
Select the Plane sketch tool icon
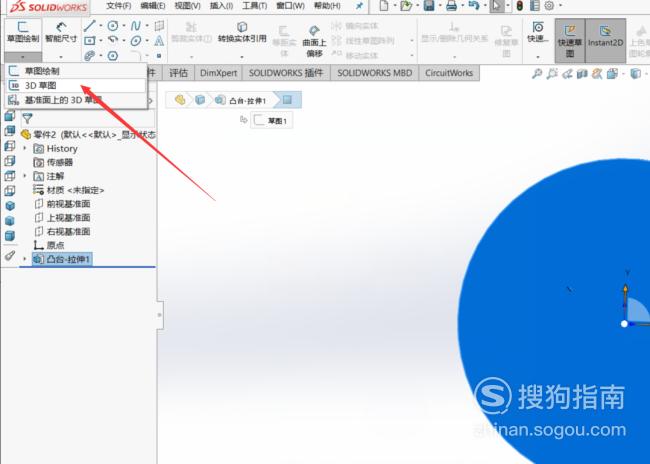159,26
